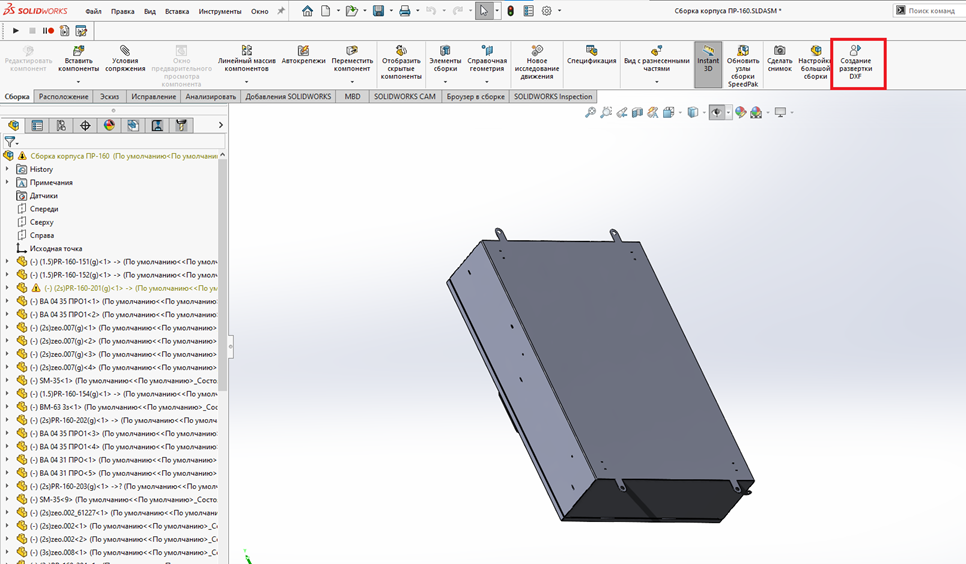Click the Edit Macro icon
The width and height of the screenshot is (966, 564).
click(81, 30)
